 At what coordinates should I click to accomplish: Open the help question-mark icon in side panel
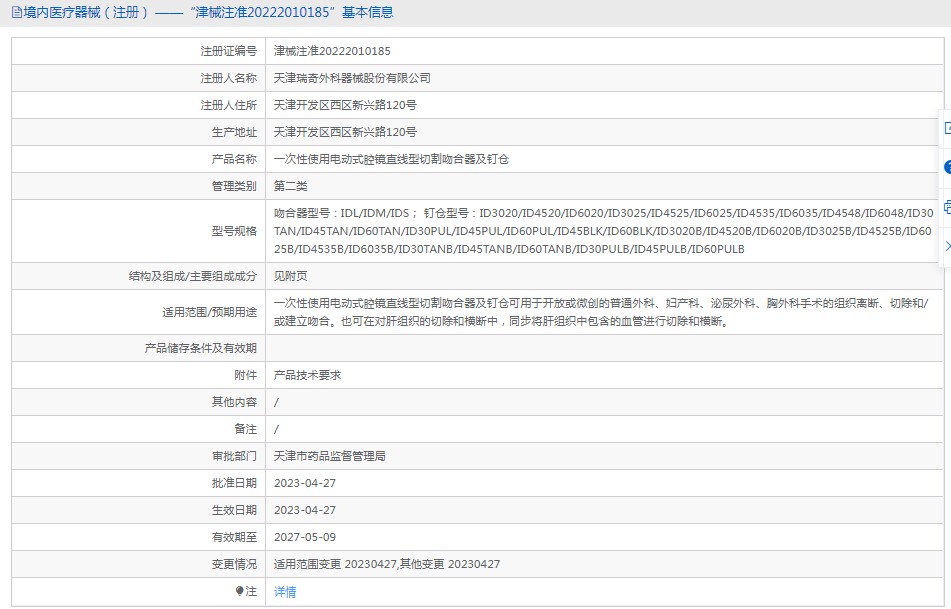click(x=947, y=167)
